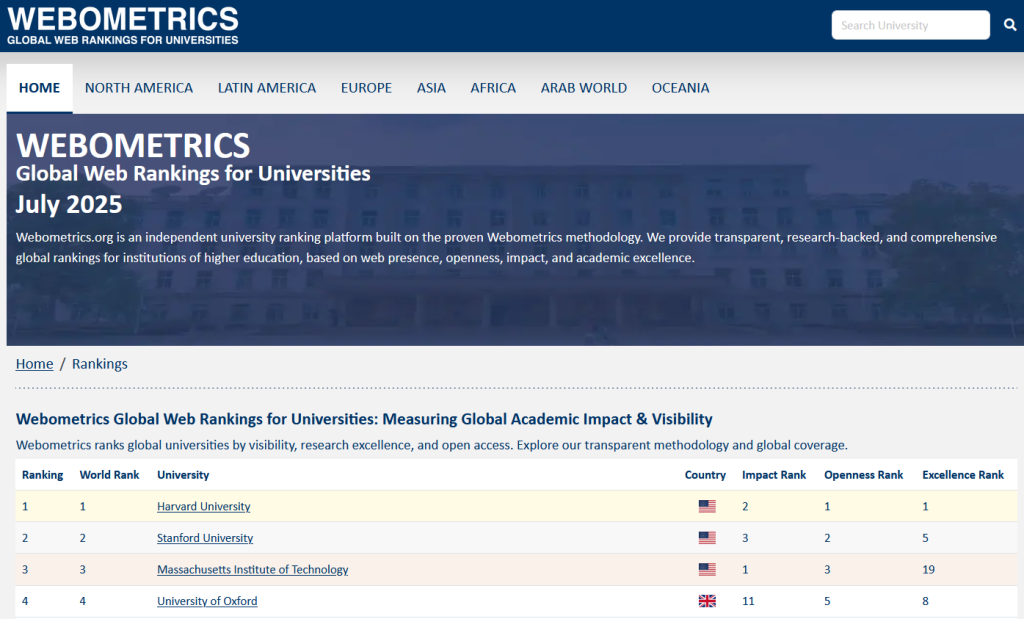Click the UK flag in Oxford row
This screenshot has height=619, width=1024.
[x=707, y=601]
